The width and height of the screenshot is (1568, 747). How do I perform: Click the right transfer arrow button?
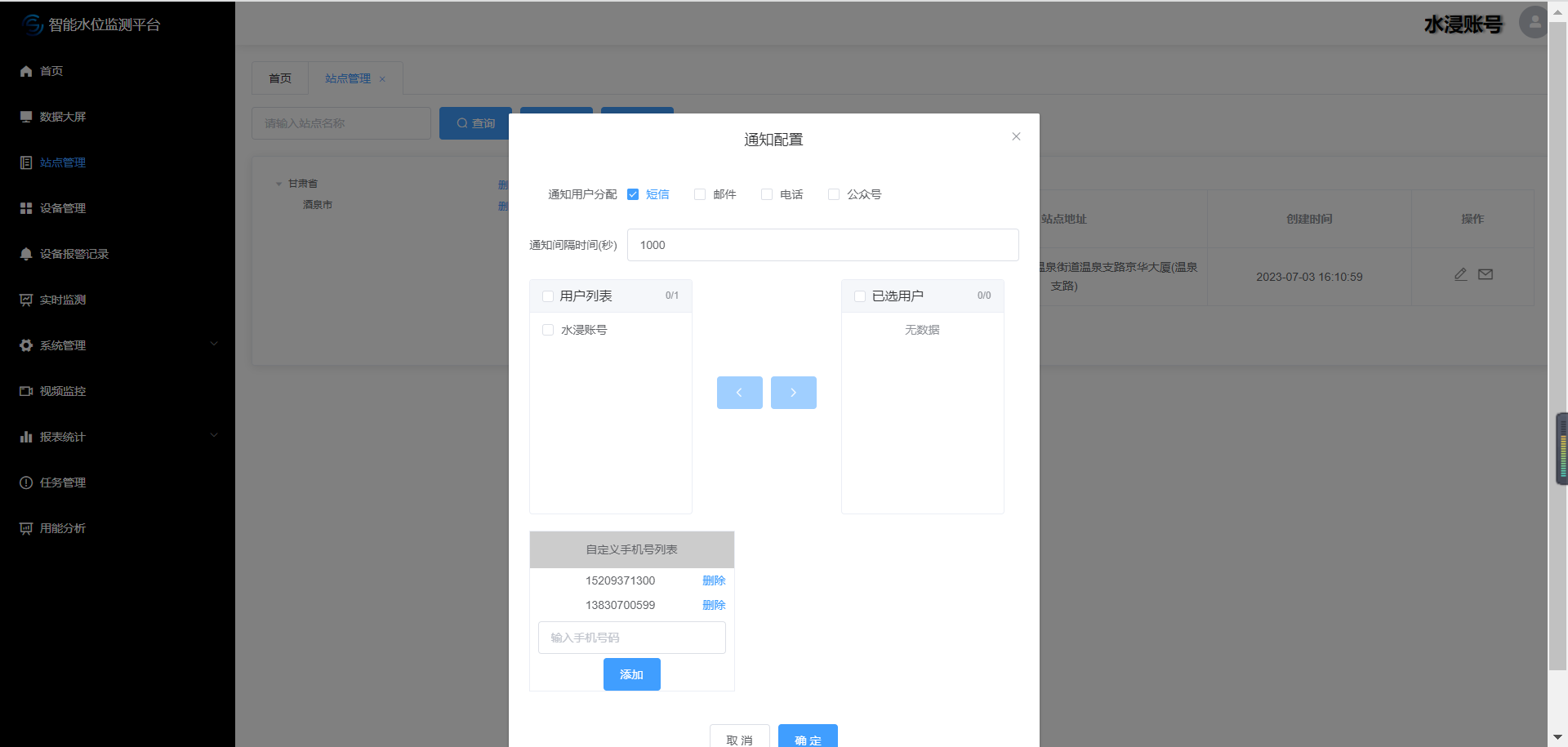pyautogui.click(x=794, y=393)
